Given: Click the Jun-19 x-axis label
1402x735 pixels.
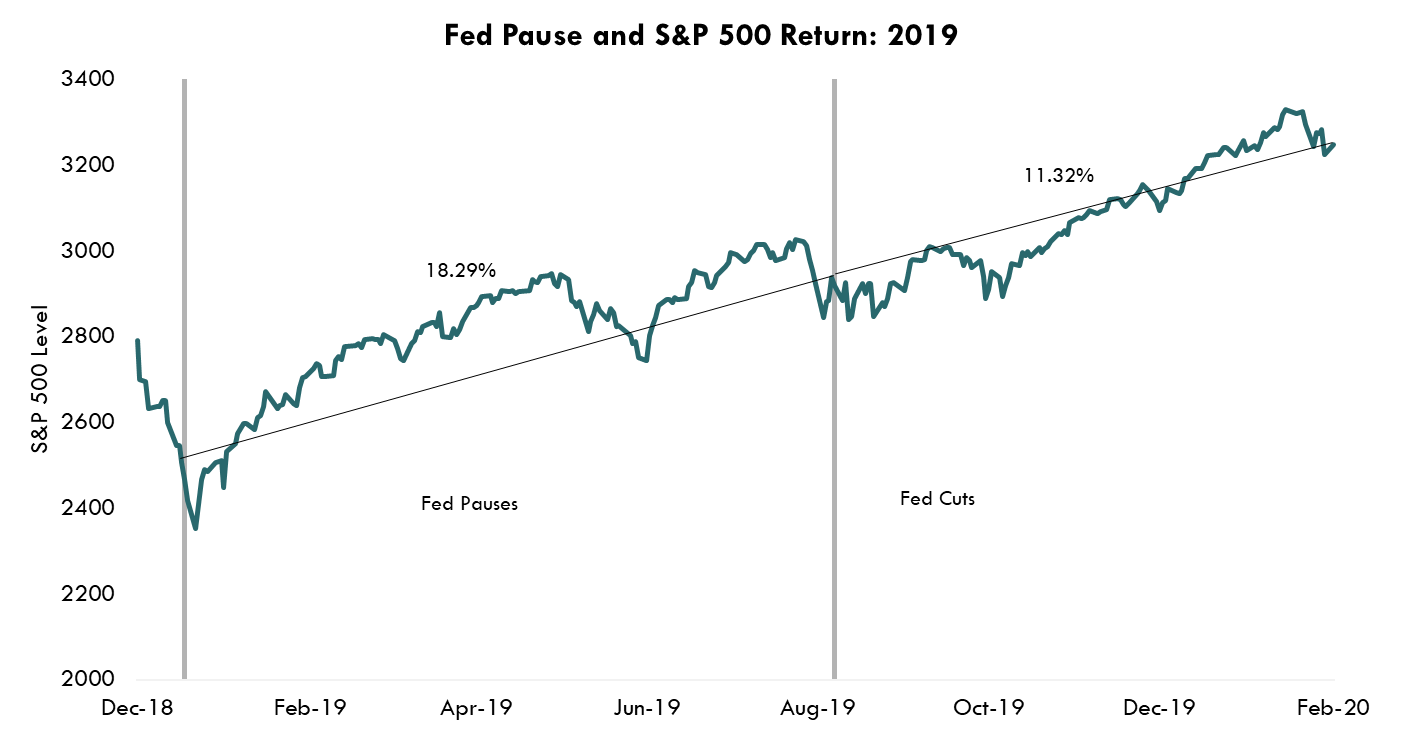Looking at the screenshot, I should [645, 708].
